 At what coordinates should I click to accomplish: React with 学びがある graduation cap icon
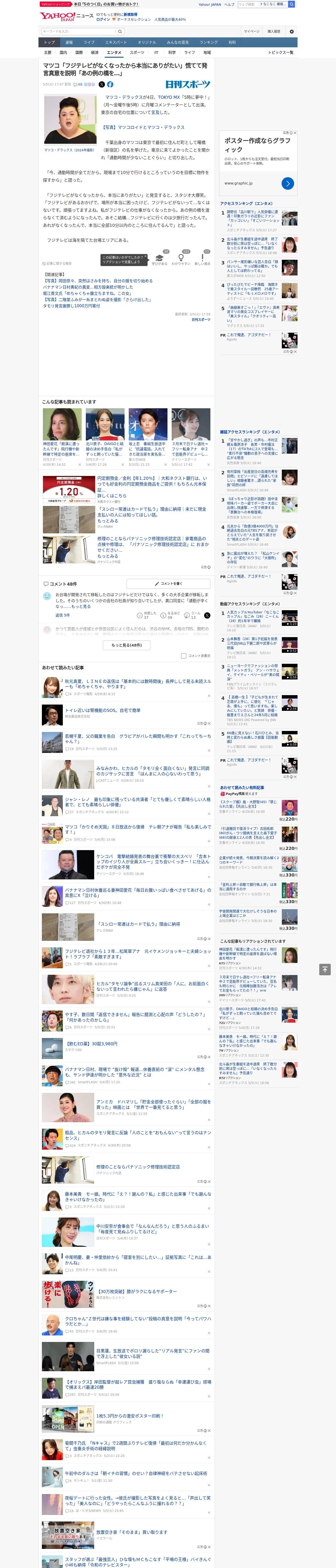(160, 258)
